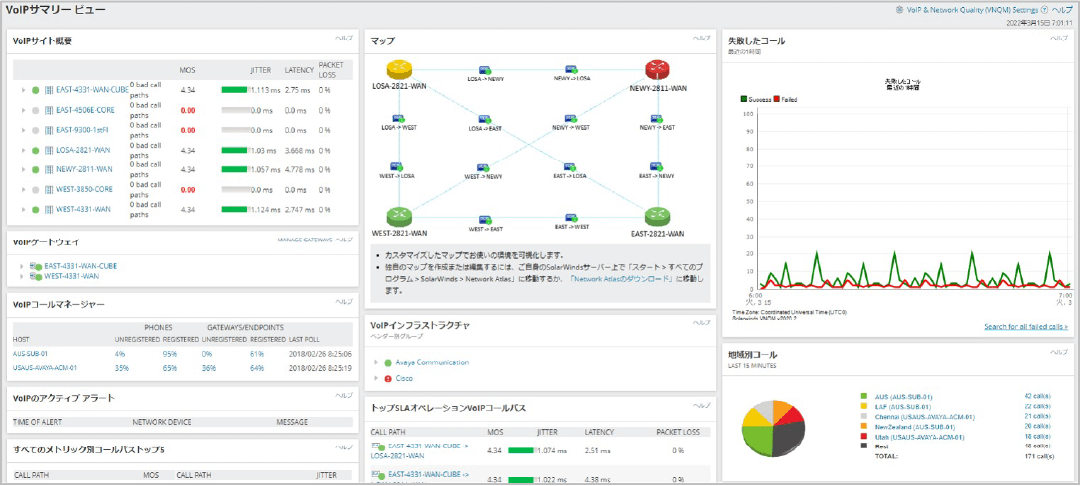
Task: Expand EAST-4331-WAN-CUBE node in VoIP gateways
Action: pos(23,266)
